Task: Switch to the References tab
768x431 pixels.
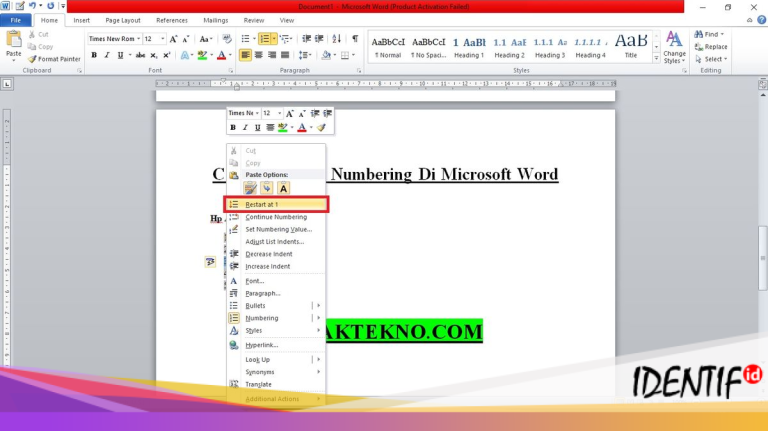Action: (x=171, y=20)
